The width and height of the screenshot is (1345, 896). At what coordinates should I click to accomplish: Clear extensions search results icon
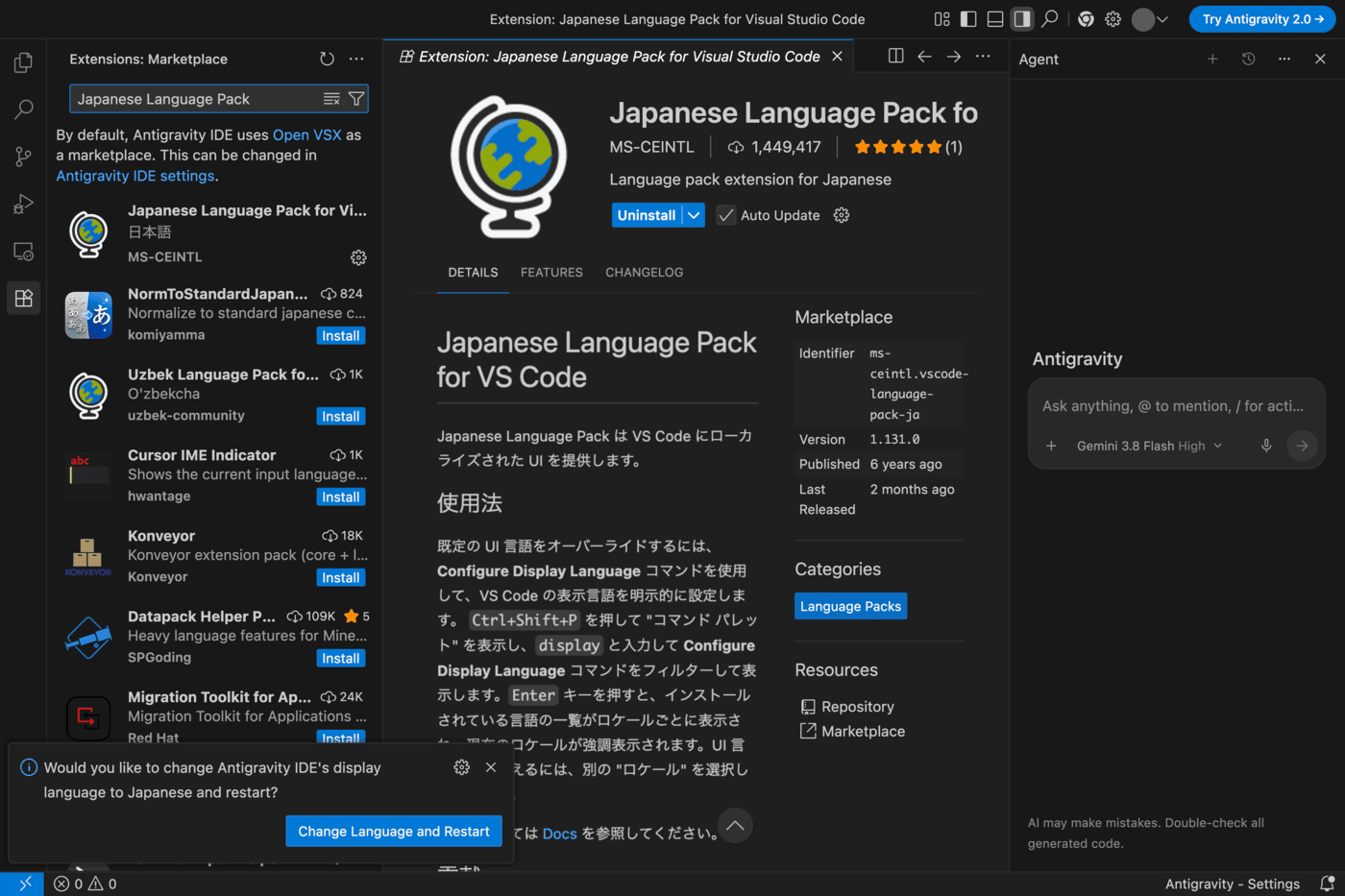331,99
